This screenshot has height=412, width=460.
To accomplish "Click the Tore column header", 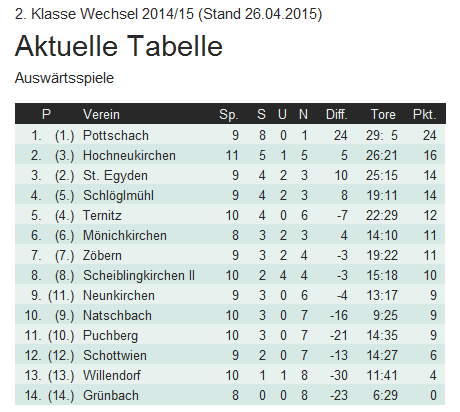I will (383, 114).
